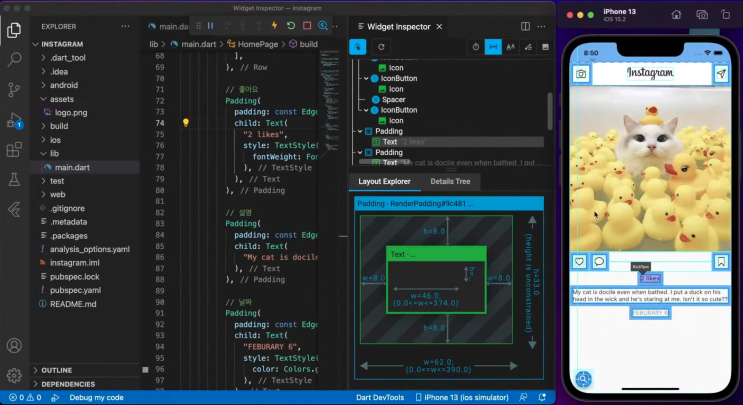
Task: Collapse the Padding node above Text '2 likes'
Action: click(360, 131)
